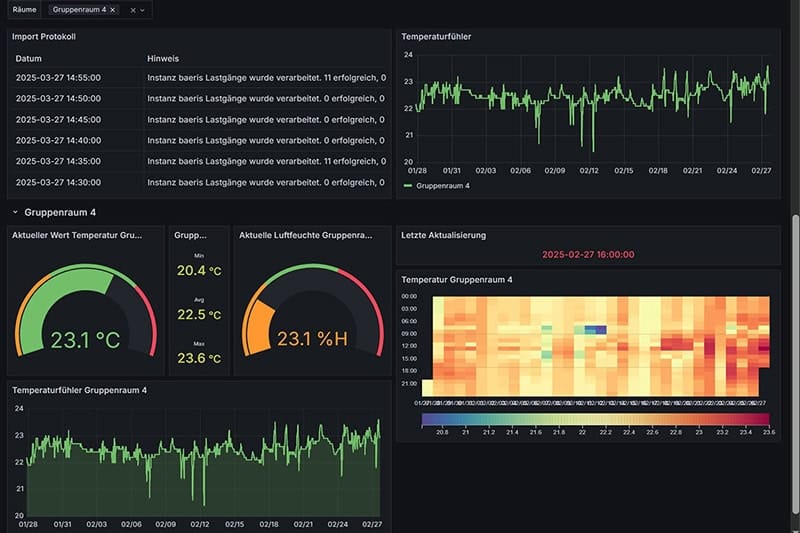Image resolution: width=800 pixels, height=533 pixels.
Task: Sort by the Hinweis column header
Action: coord(163,59)
